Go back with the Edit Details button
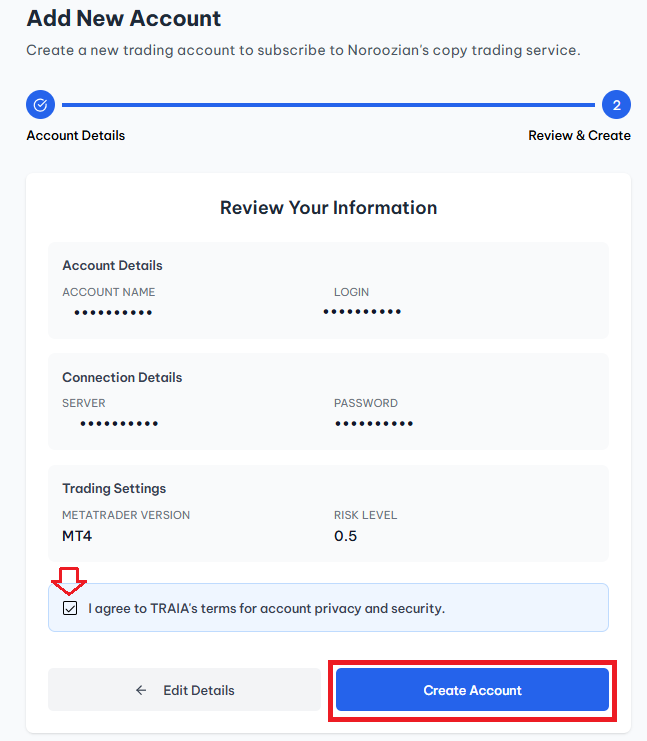This screenshot has width=647, height=741. (x=184, y=690)
